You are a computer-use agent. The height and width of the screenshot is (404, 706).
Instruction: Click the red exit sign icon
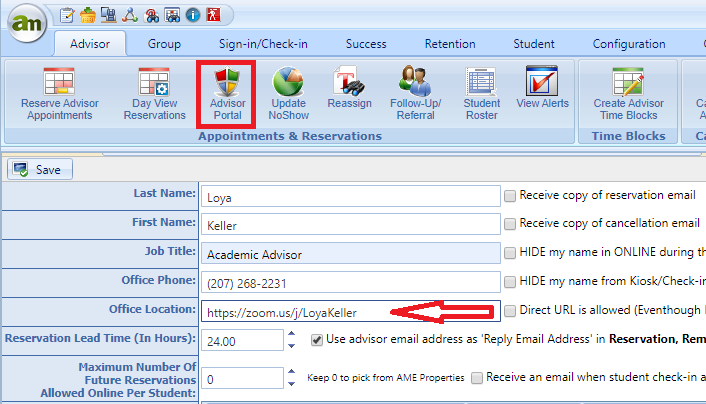[x=213, y=15]
